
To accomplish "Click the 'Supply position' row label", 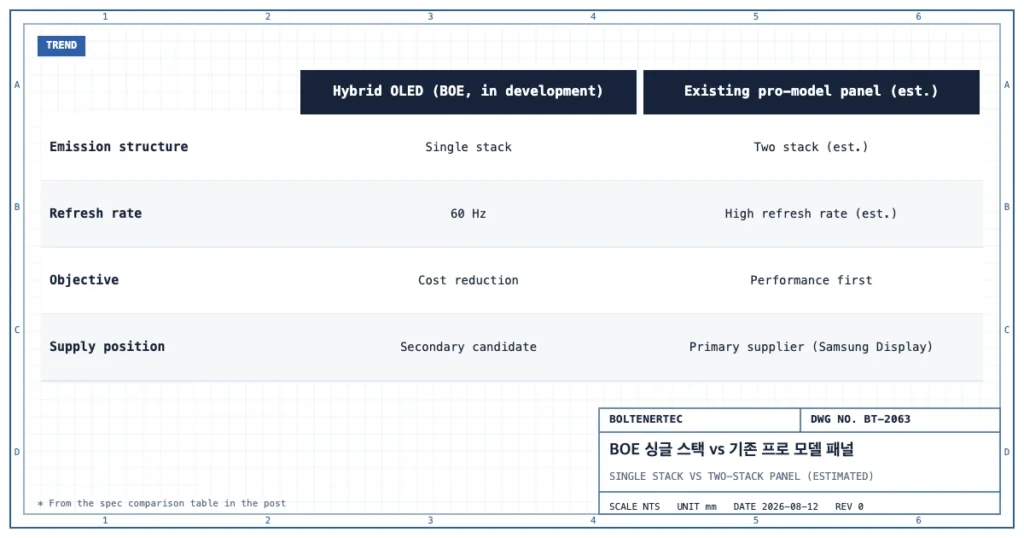I will point(107,347).
